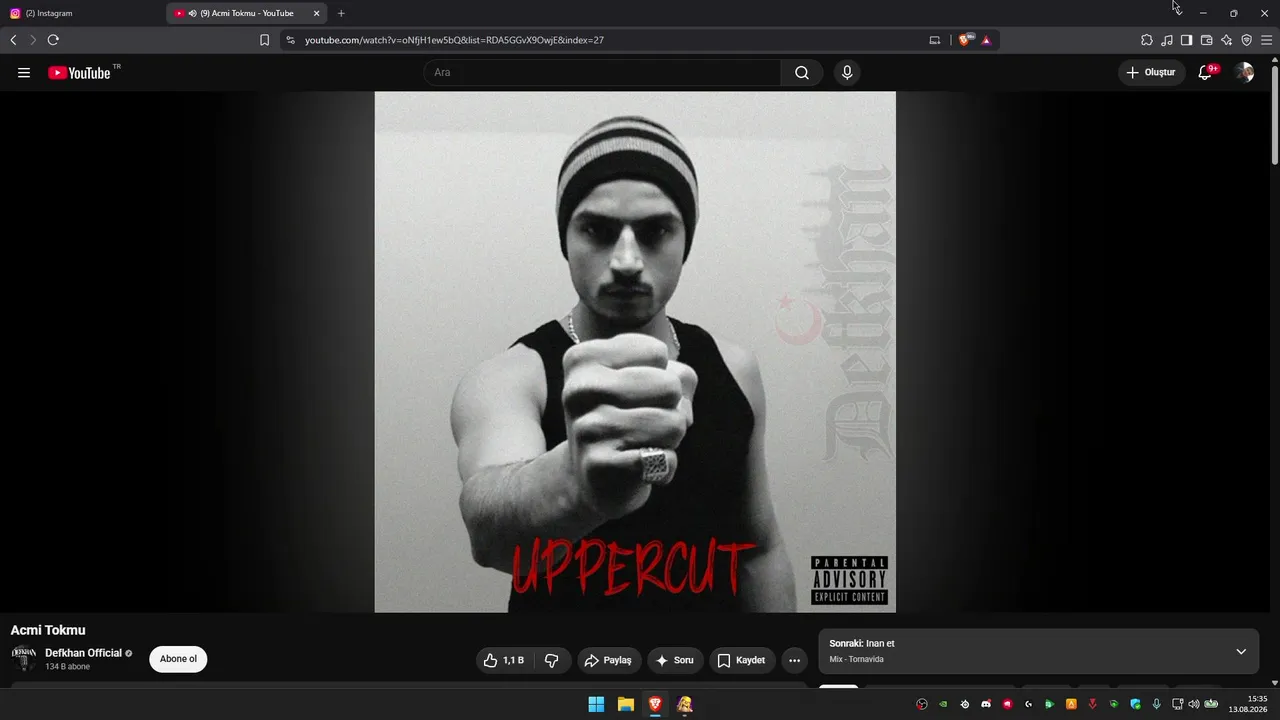1280x720 pixels.
Task: Select the Acmi Tokmu YouTube tab
Action: click(x=247, y=13)
